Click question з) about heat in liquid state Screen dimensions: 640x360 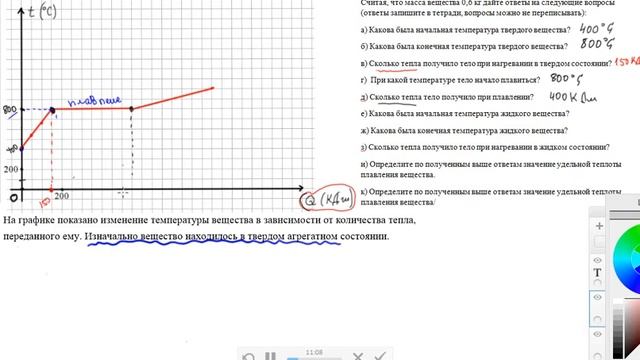pyautogui.click(x=485, y=147)
